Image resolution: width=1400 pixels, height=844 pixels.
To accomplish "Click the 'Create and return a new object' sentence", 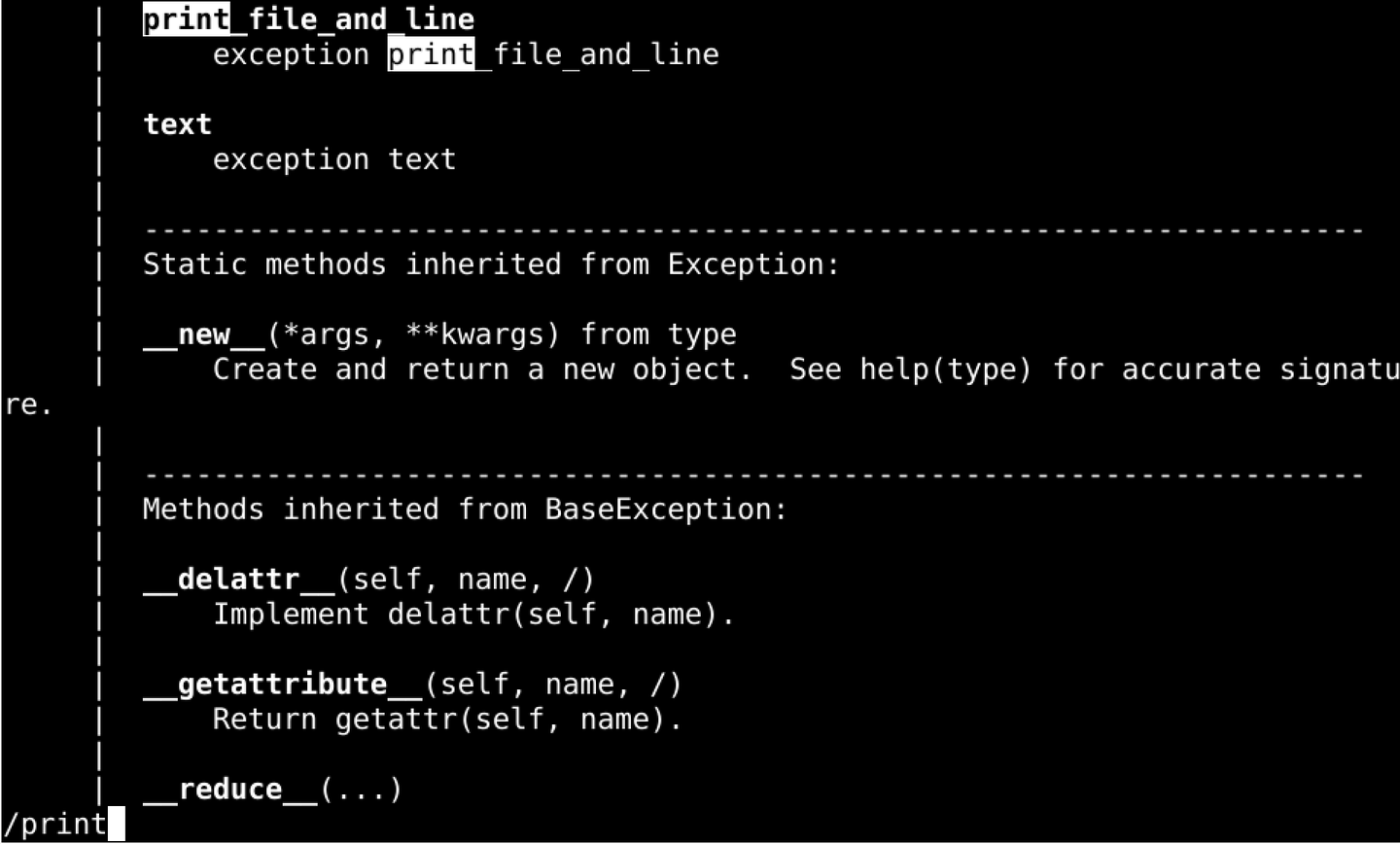I will (x=481, y=369).
